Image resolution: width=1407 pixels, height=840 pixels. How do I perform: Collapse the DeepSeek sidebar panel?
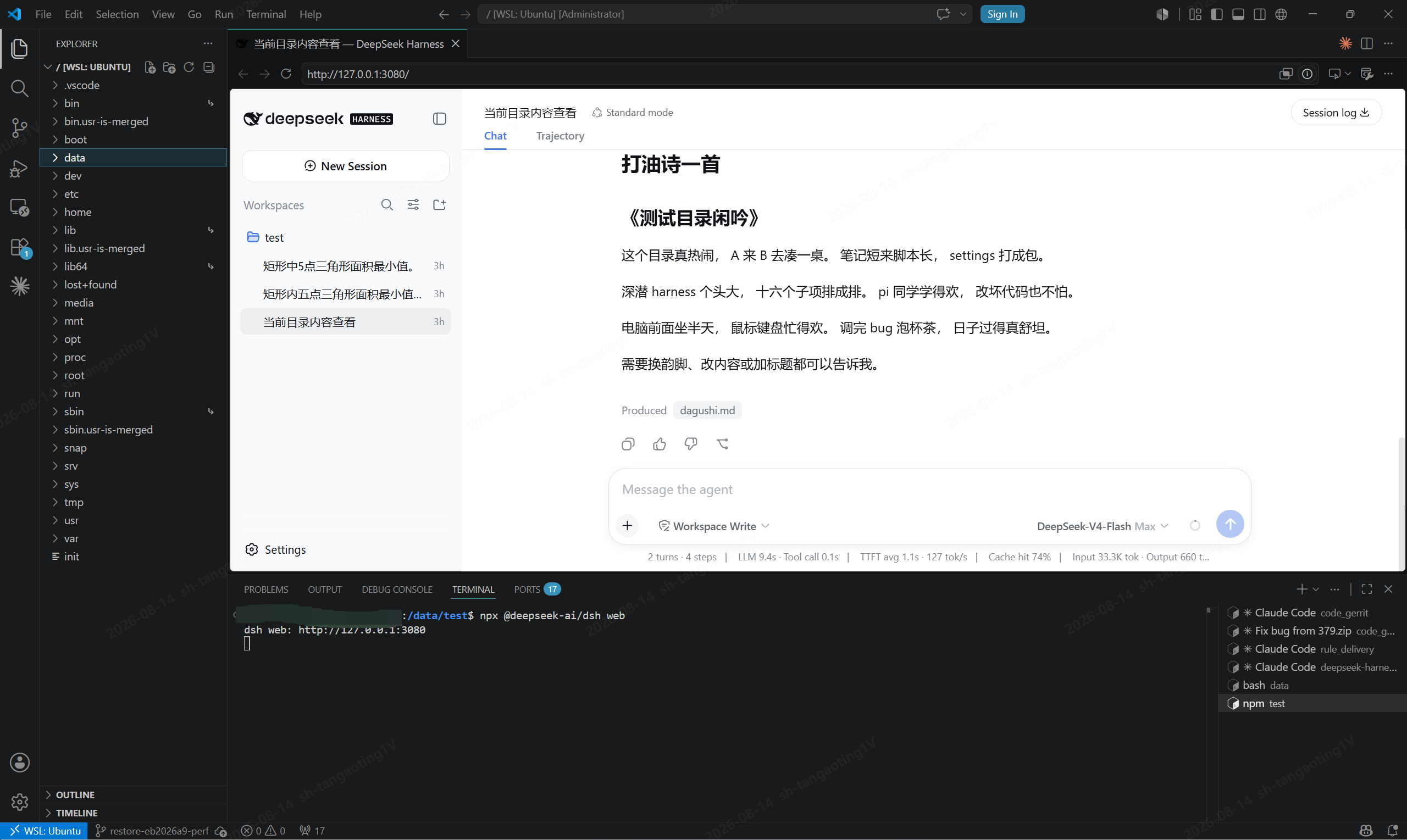click(x=439, y=119)
